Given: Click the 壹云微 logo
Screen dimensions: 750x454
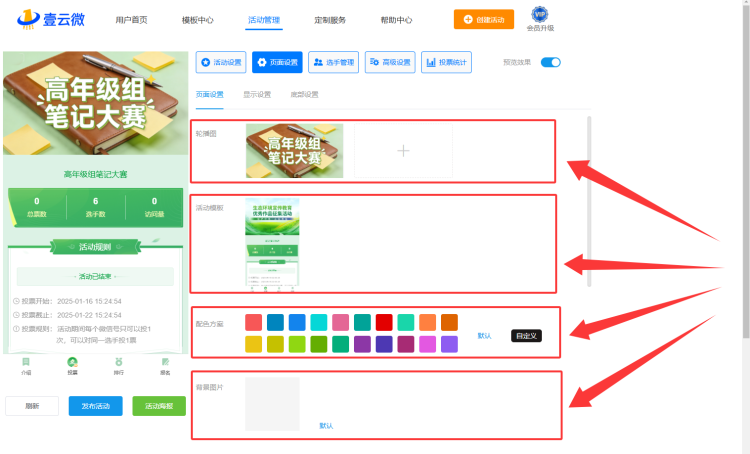Looking at the screenshot, I should [x=51, y=19].
